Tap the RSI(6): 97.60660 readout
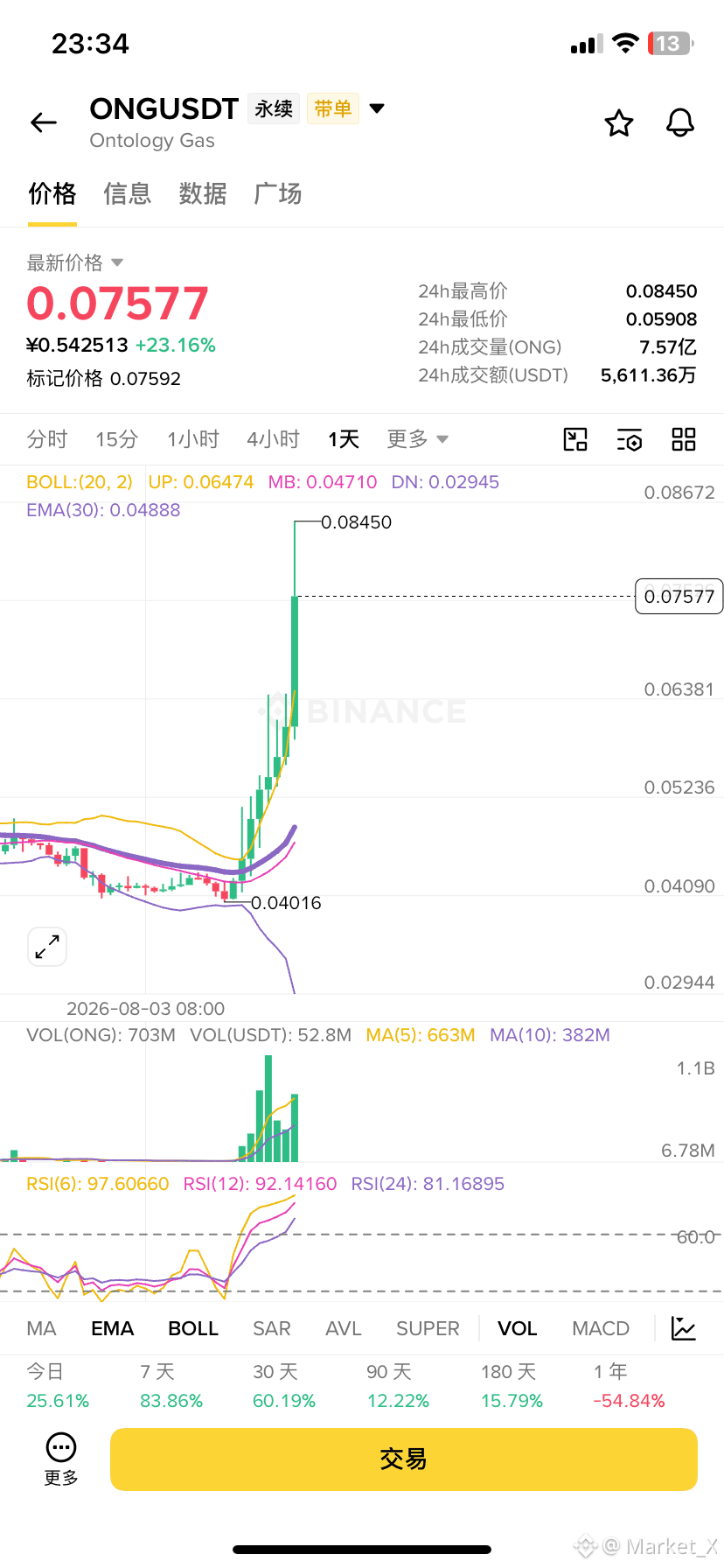This screenshot has width=724, height=1568. coord(98,1184)
